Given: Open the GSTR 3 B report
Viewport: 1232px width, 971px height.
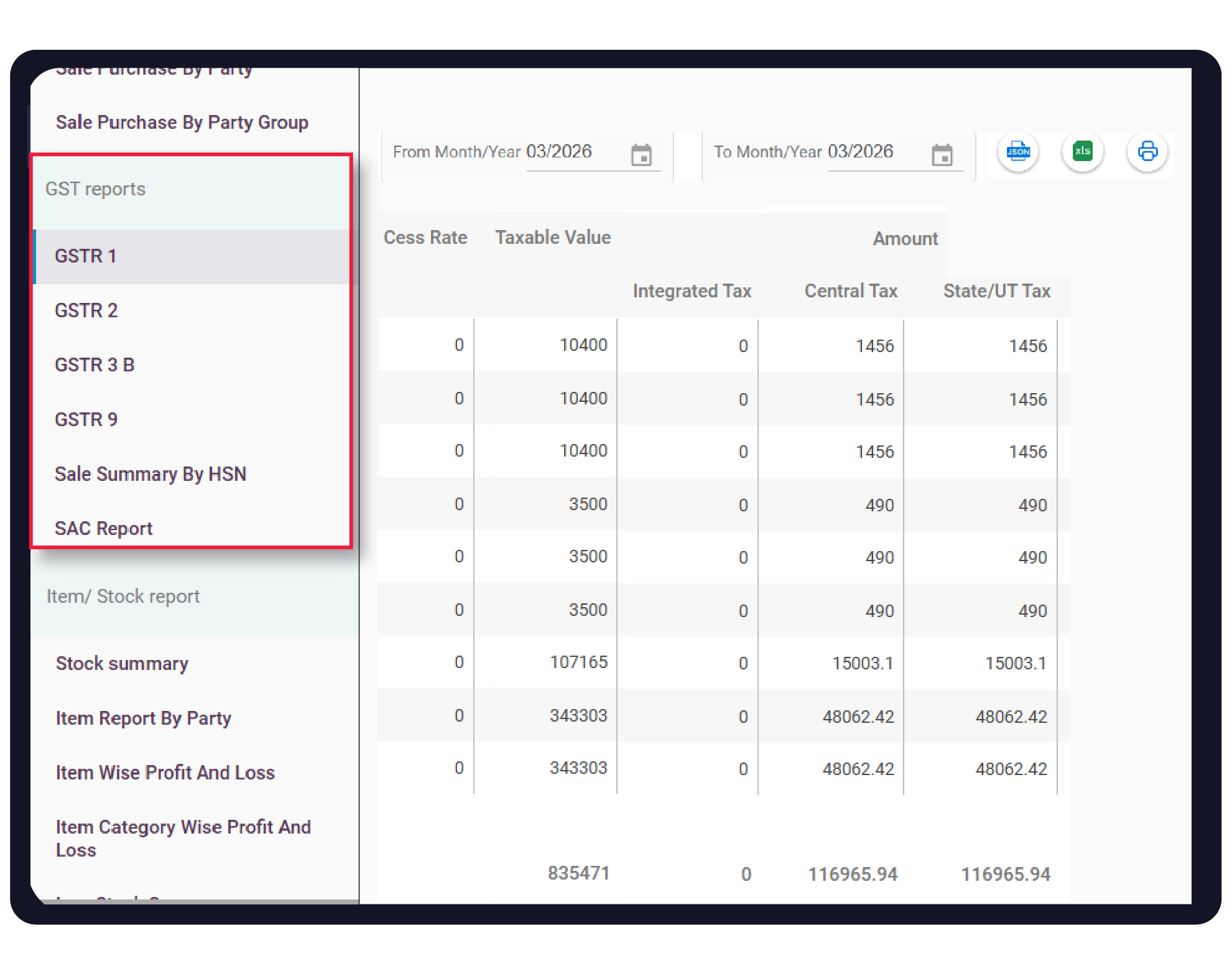Looking at the screenshot, I should [x=95, y=365].
